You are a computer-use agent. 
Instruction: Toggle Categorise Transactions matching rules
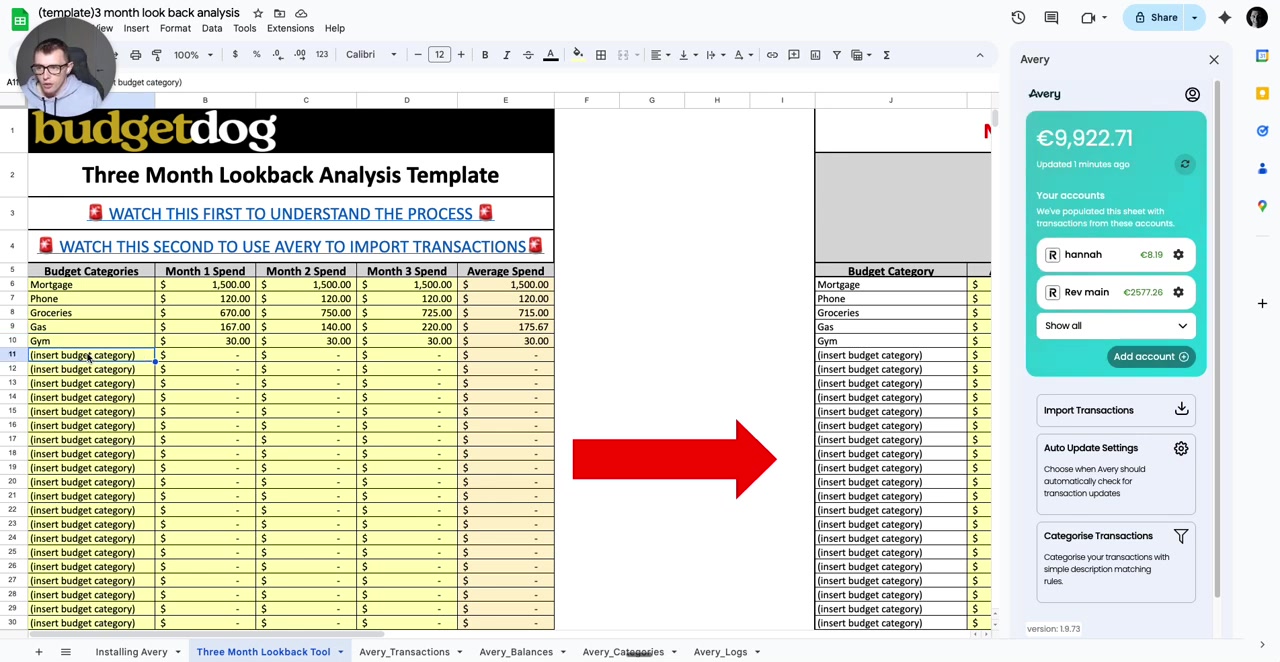(1181, 536)
